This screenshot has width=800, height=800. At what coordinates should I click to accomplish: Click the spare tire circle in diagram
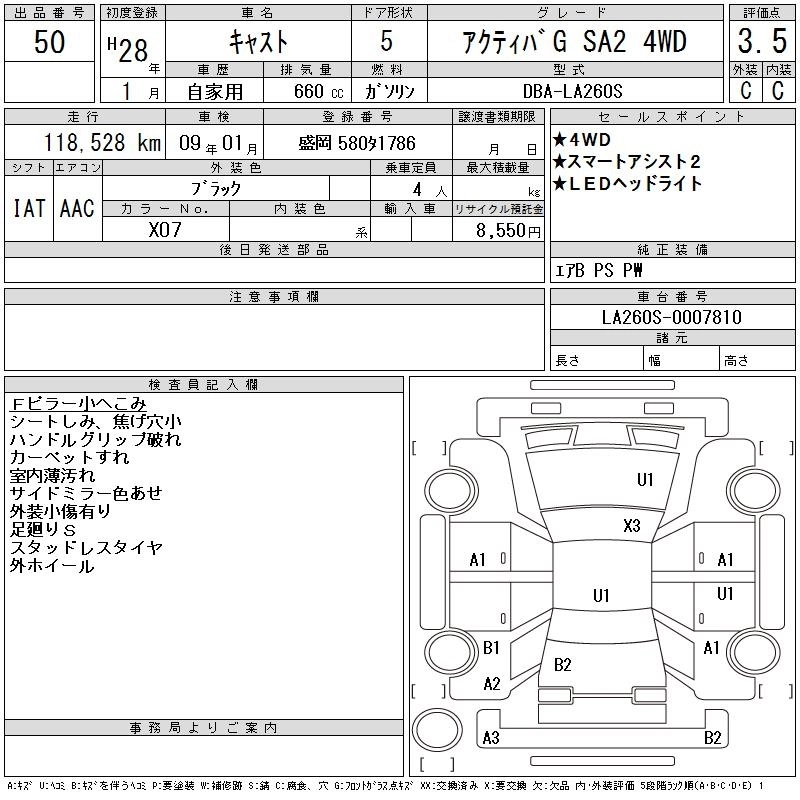click(437, 730)
